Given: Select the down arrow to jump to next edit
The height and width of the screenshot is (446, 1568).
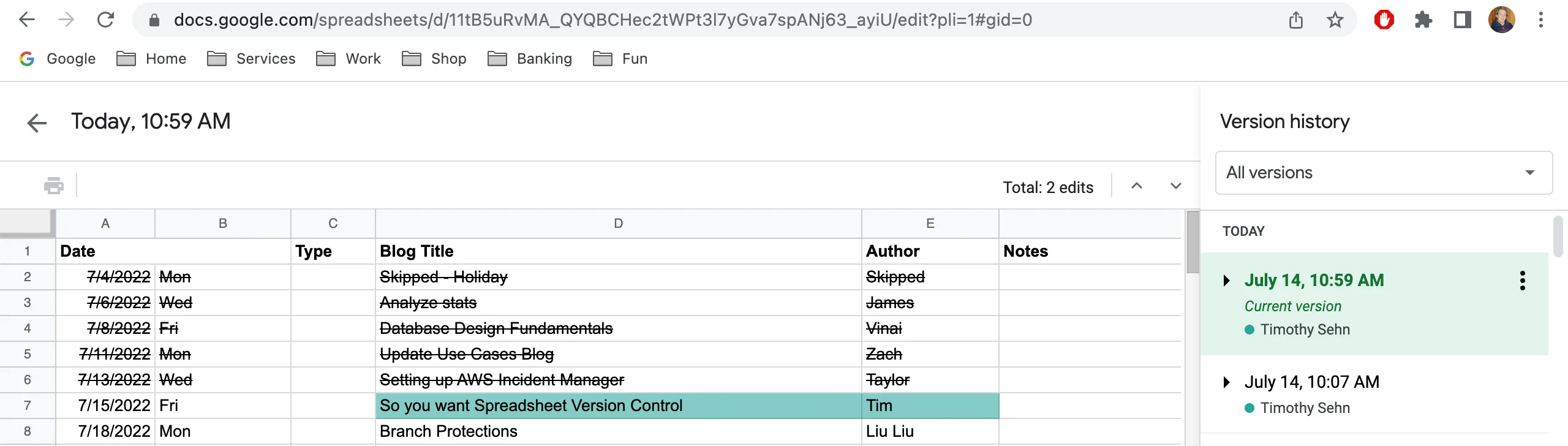Looking at the screenshot, I should [x=1175, y=186].
